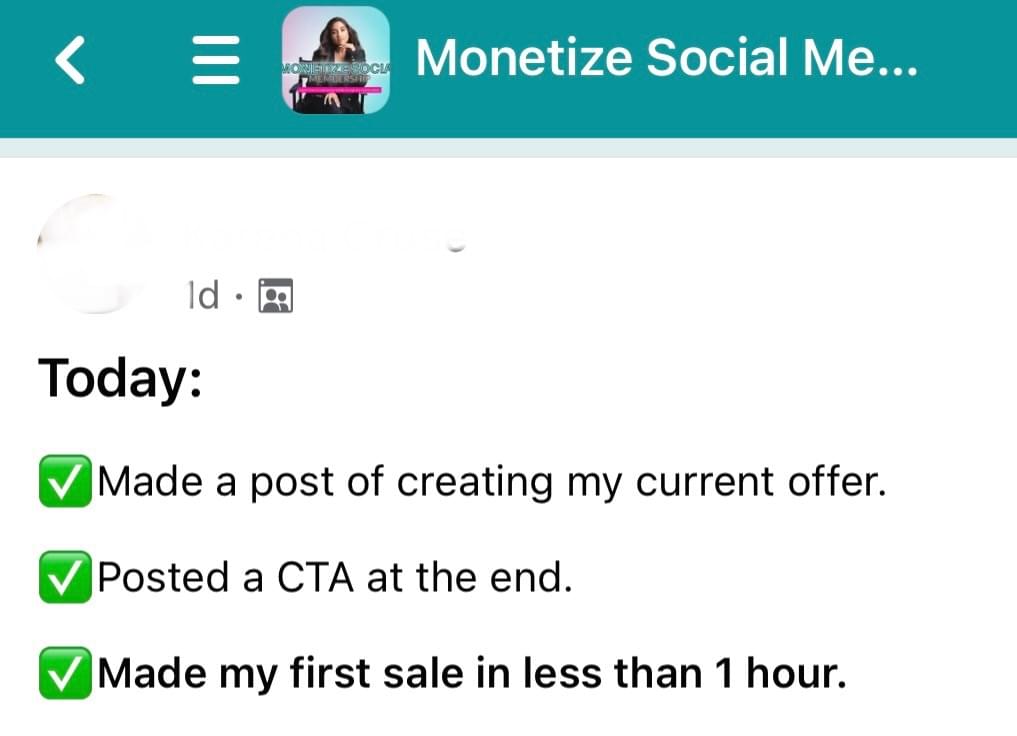
Task: Tap the line Made a post of creating my current offer
Action: coord(492,482)
